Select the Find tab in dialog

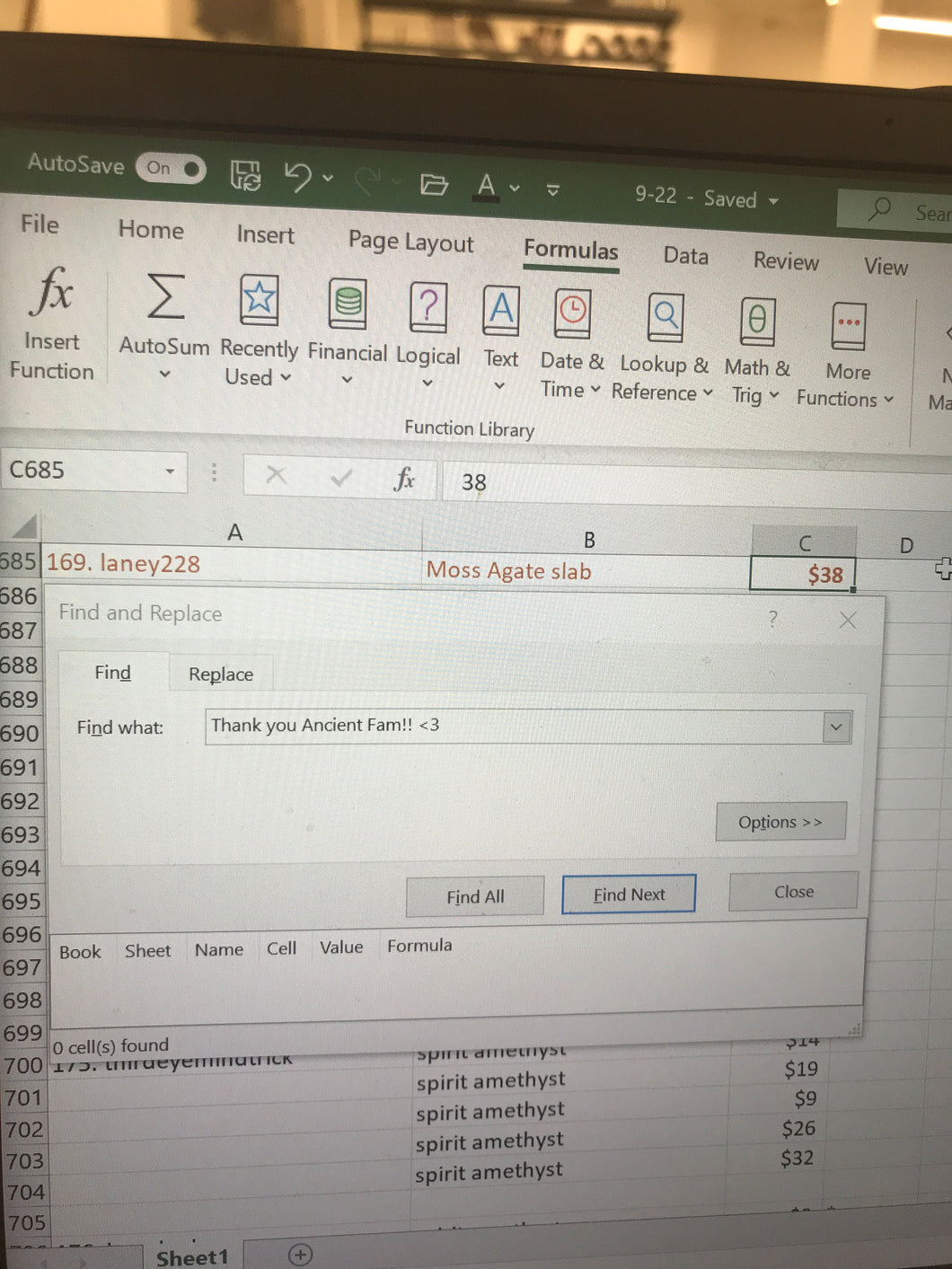click(113, 673)
